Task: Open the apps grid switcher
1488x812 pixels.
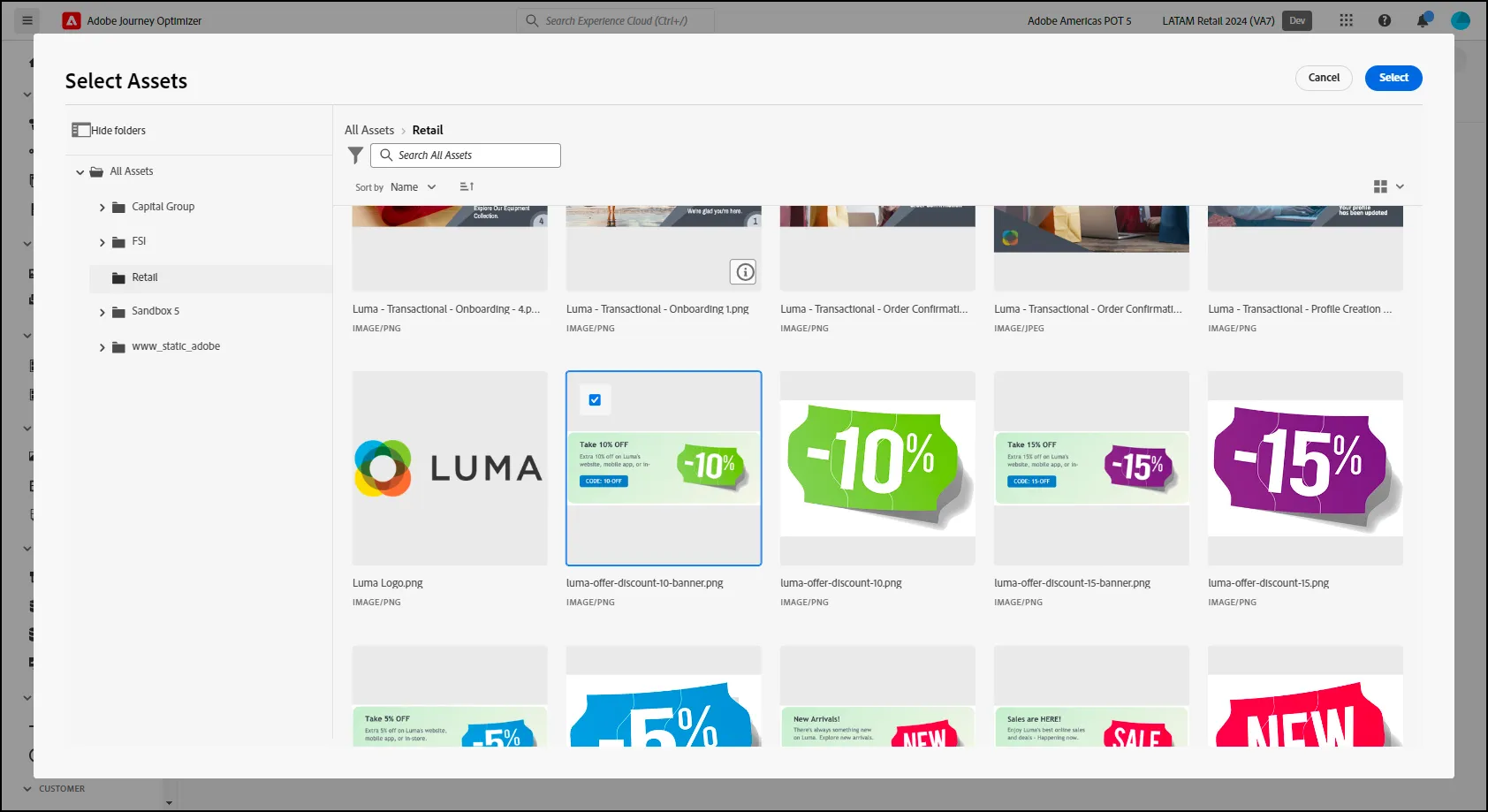Action: point(1346,20)
